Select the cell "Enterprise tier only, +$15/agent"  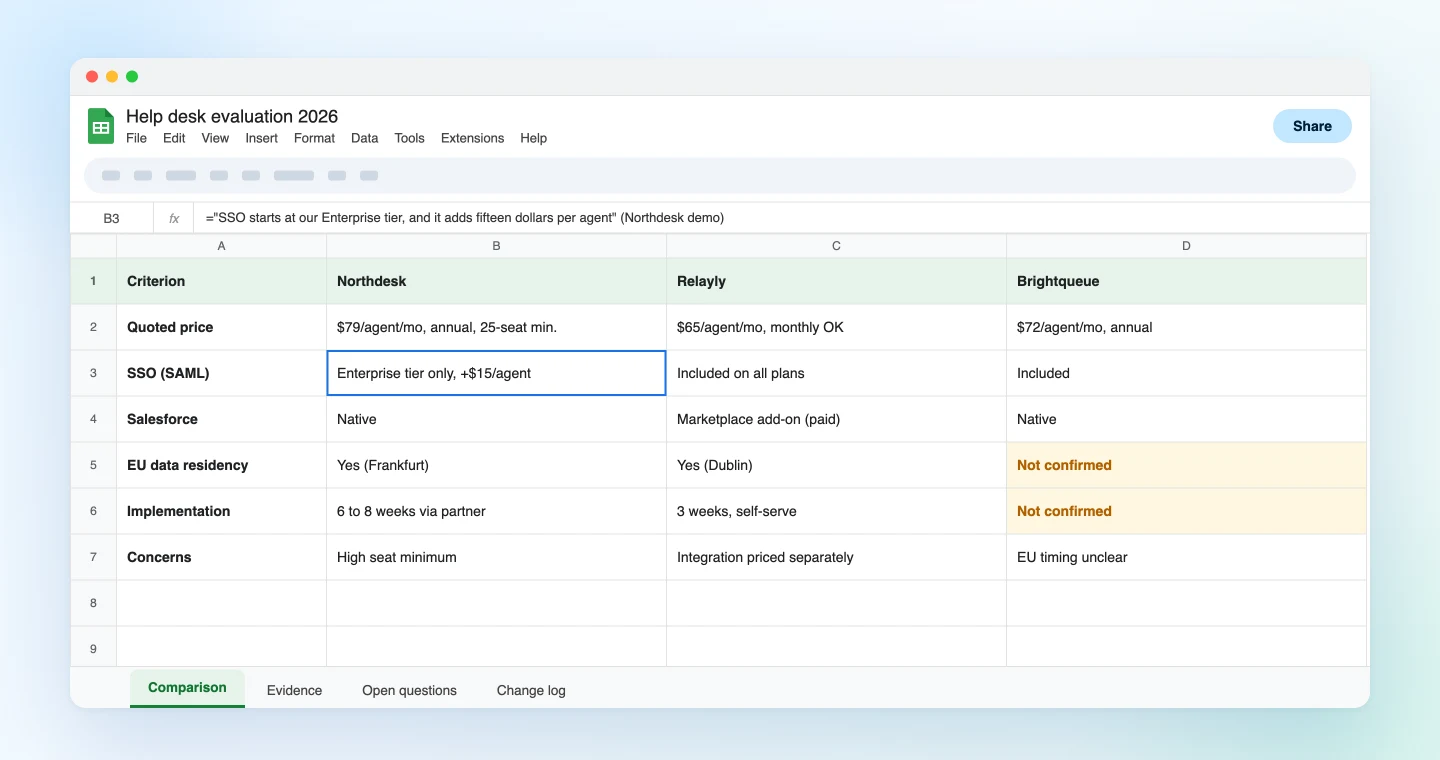pos(496,373)
